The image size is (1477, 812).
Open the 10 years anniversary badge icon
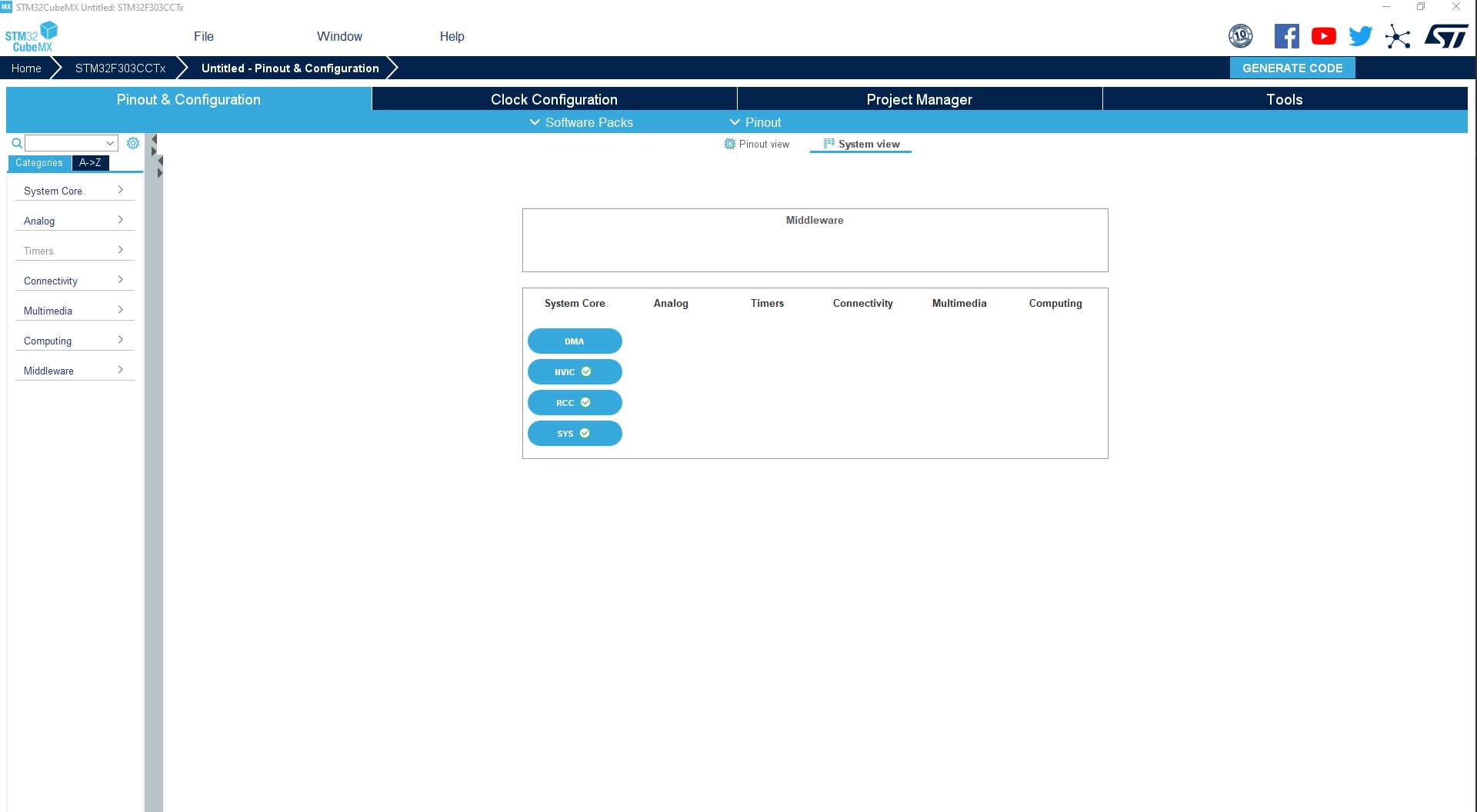coord(1240,36)
